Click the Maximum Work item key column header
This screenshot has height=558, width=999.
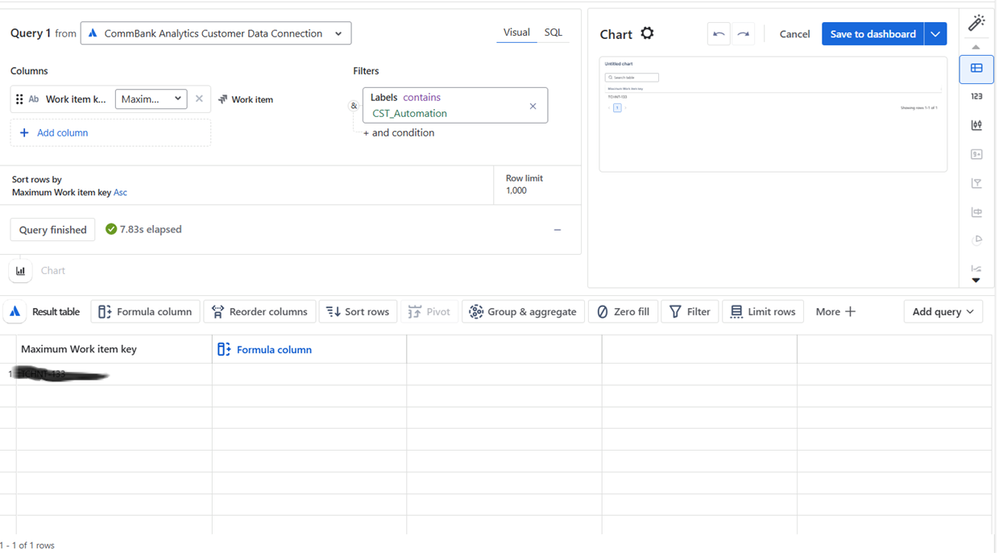coord(79,349)
